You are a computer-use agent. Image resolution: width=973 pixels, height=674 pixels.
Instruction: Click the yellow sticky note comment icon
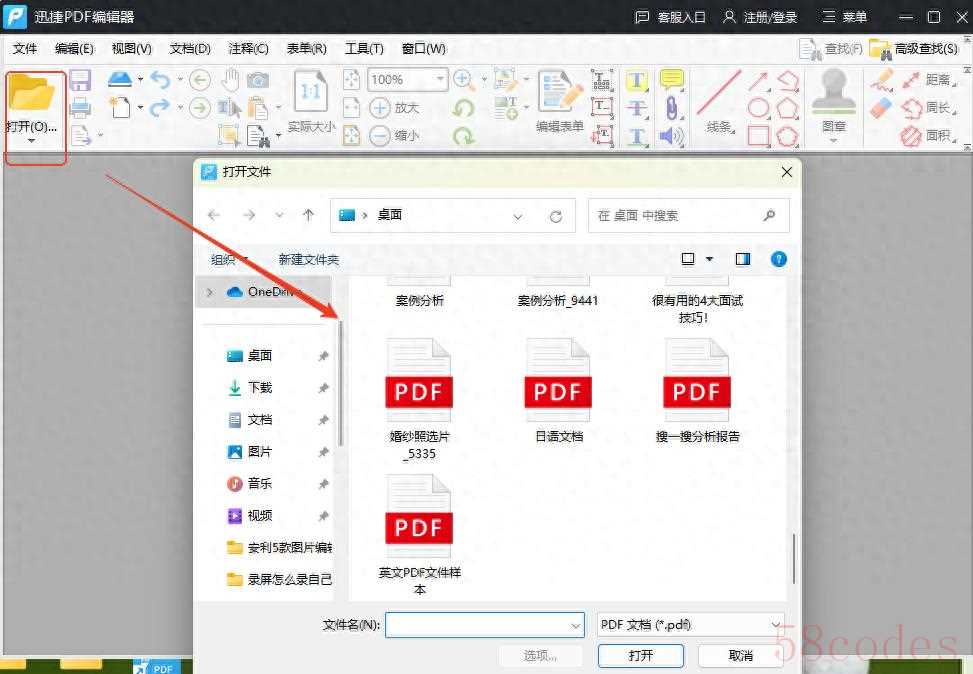coord(671,80)
